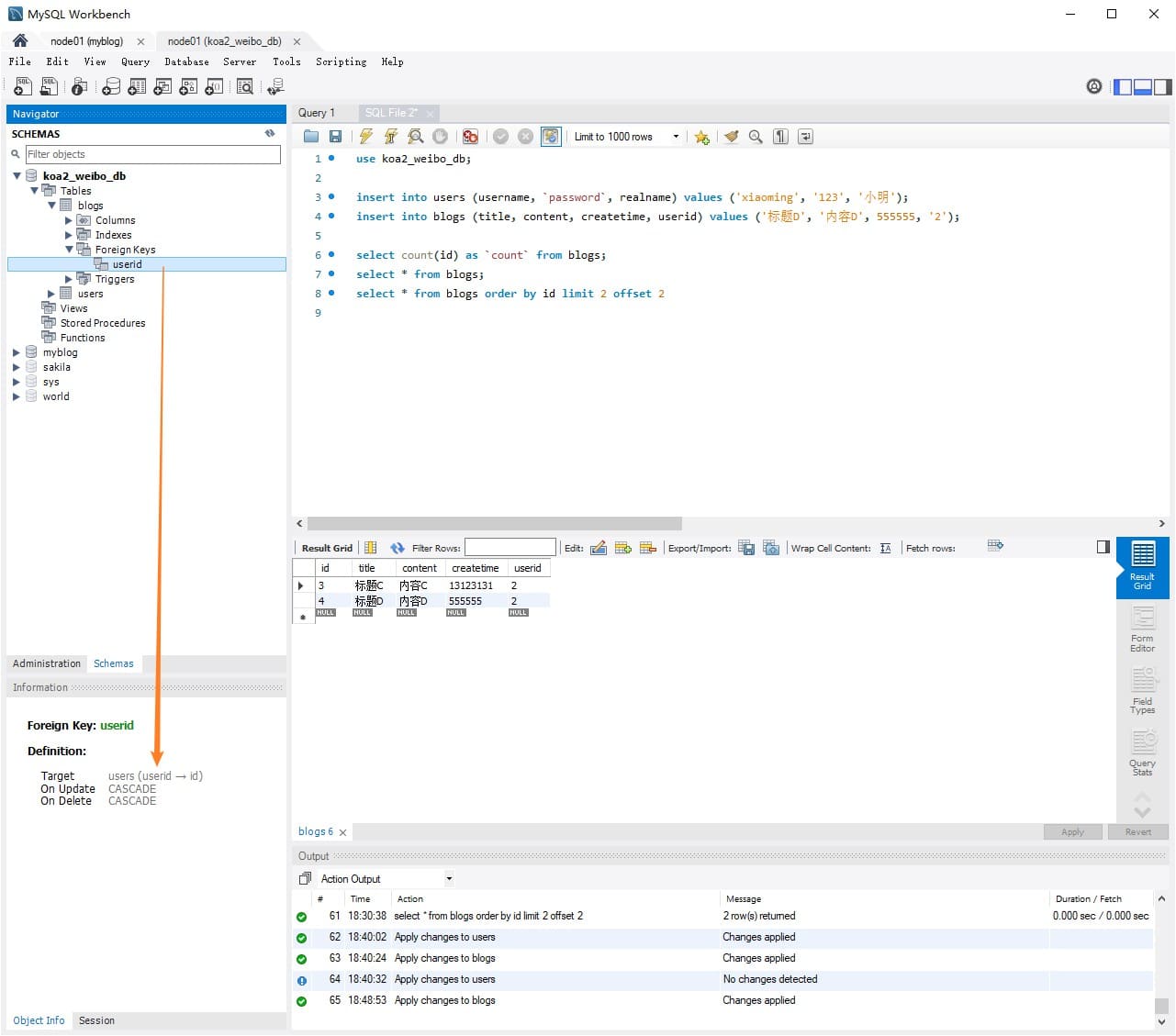Toggle invisible characters display (pilcrow)
The image size is (1176, 1036).
[780, 137]
